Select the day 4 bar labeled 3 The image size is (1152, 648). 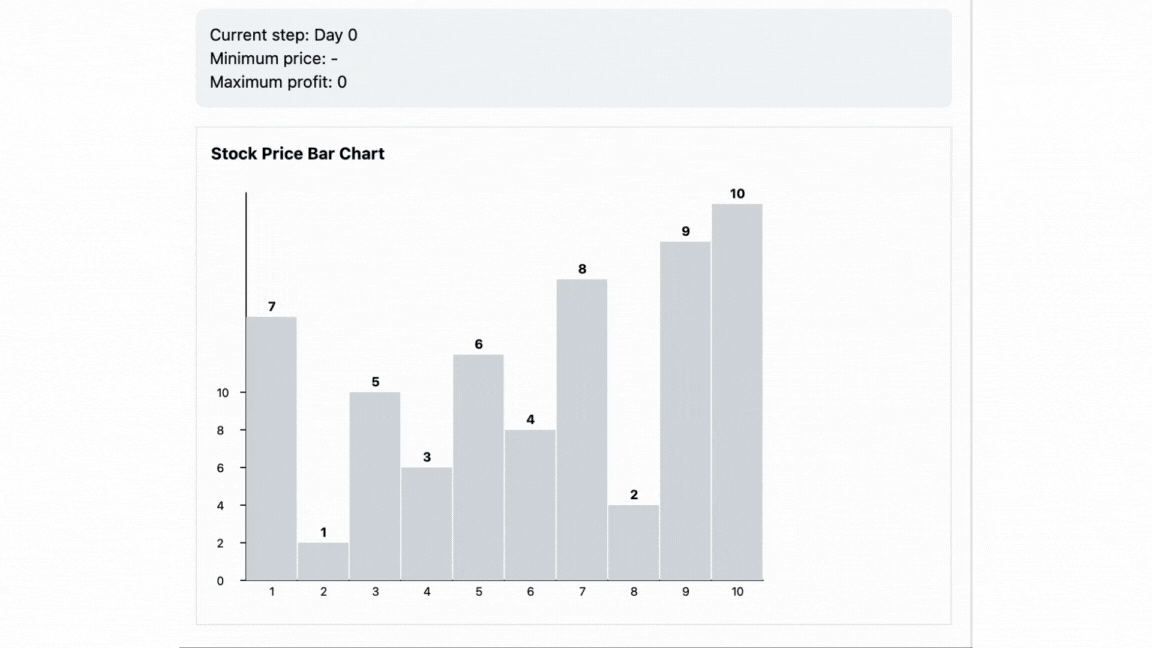[427, 524]
